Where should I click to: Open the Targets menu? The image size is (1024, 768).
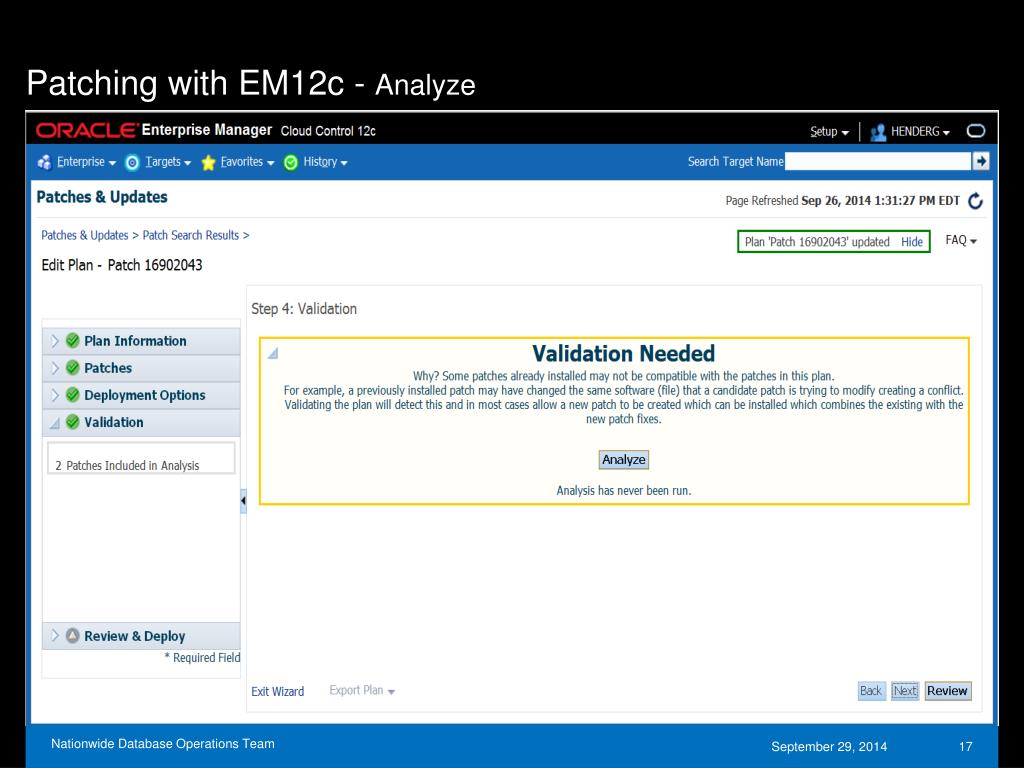click(168, 162)
